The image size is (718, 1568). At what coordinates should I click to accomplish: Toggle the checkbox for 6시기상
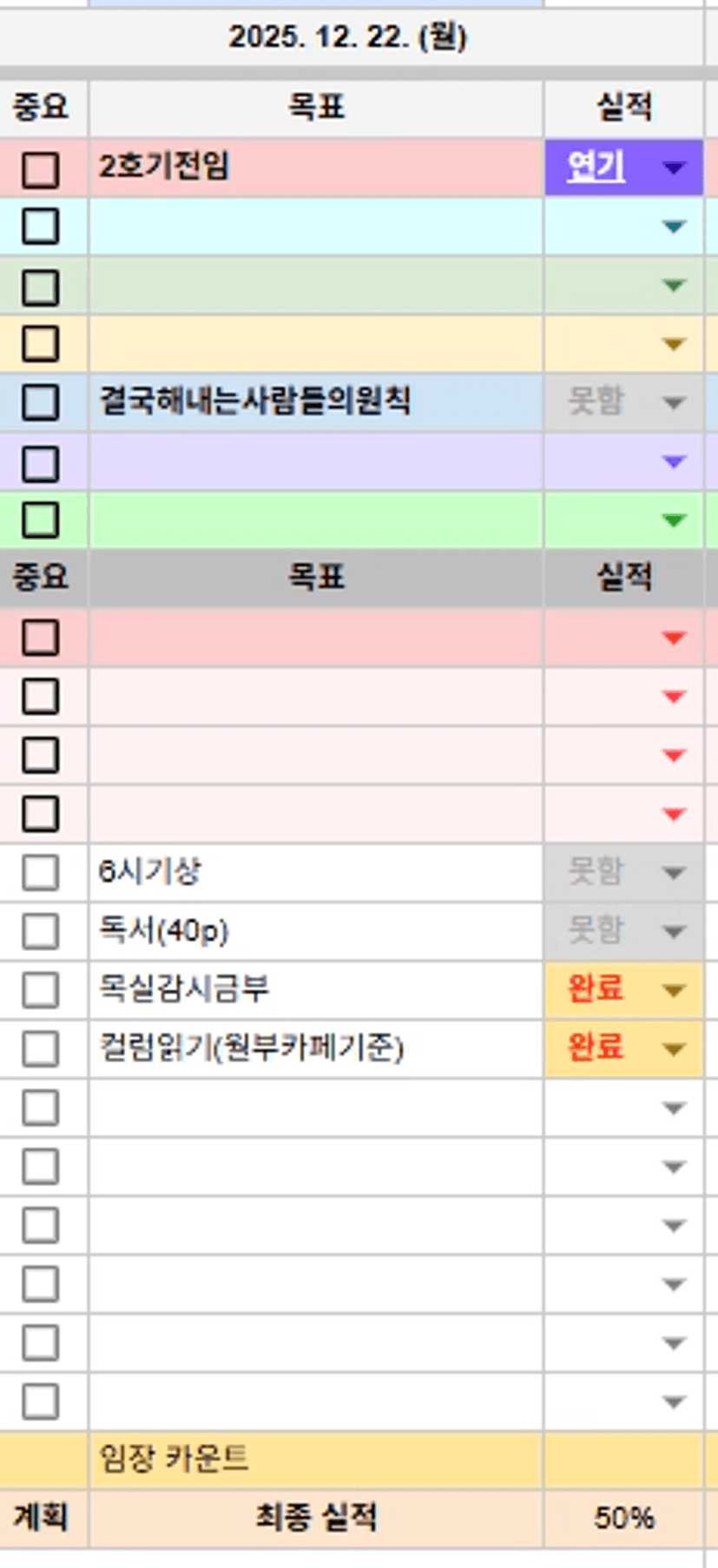(40, 872)
